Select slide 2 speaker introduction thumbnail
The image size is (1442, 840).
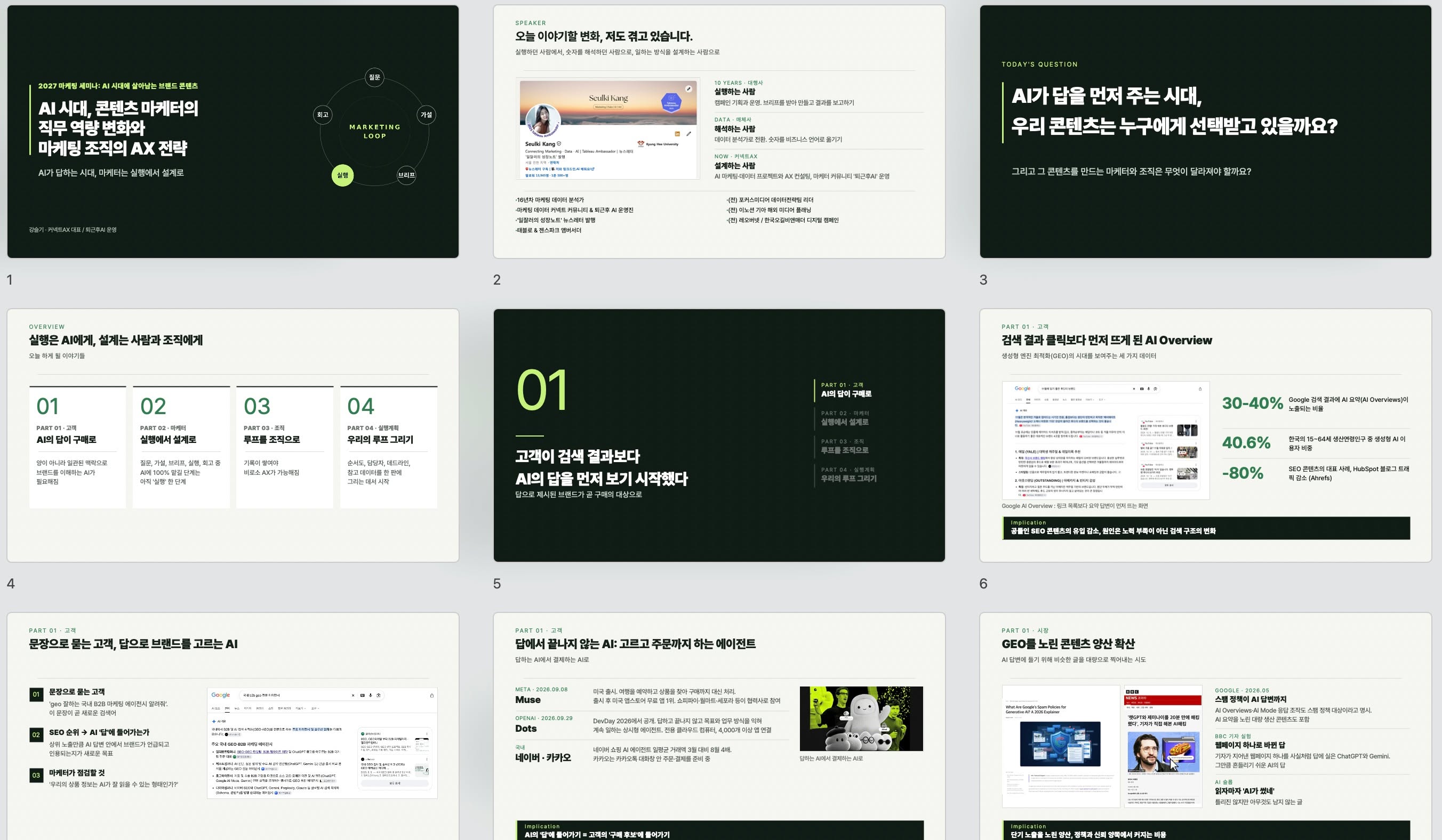(x=719, y=132)
